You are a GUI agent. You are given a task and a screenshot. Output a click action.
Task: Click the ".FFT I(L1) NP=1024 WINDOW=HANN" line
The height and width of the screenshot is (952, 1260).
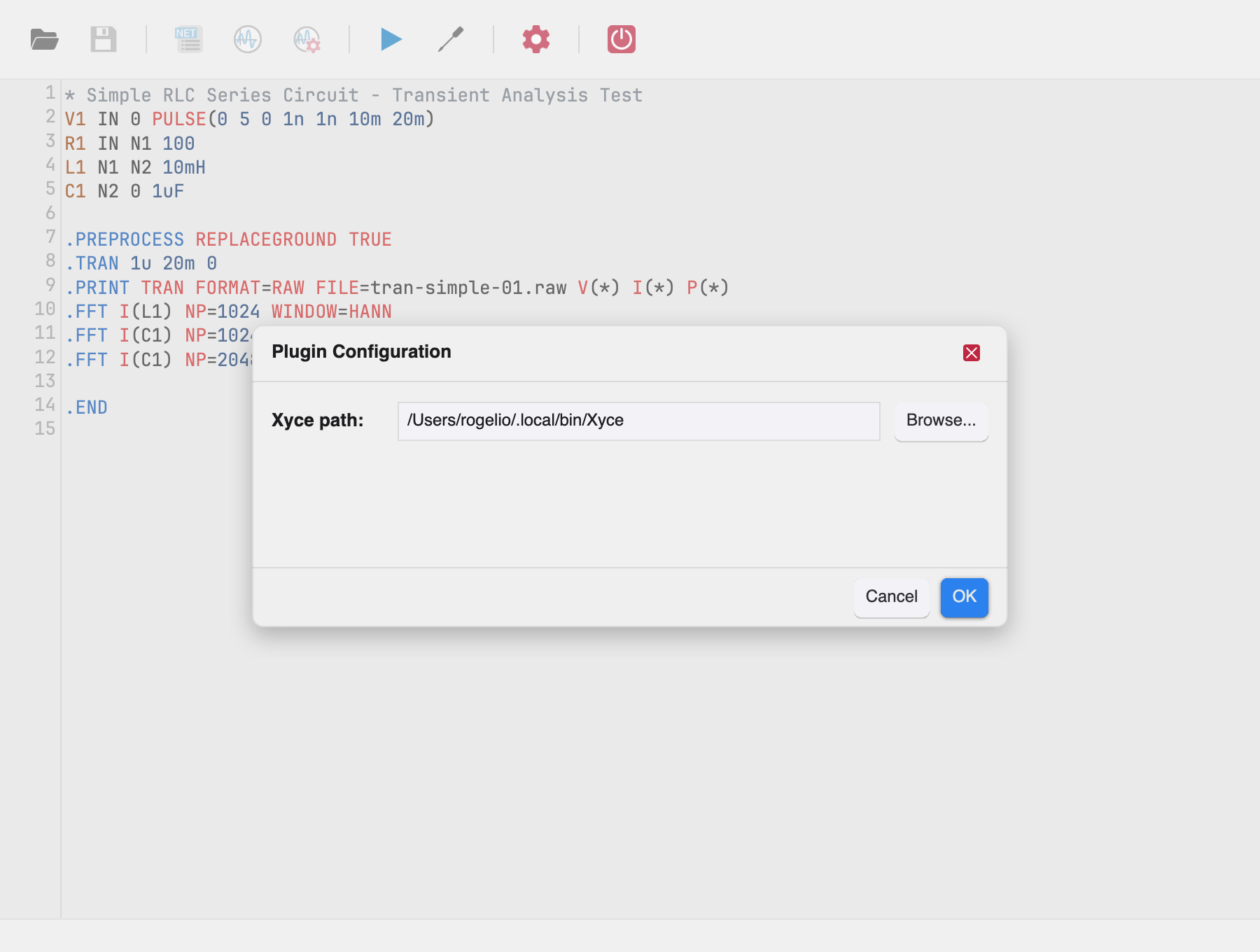(x=228, y=311)
